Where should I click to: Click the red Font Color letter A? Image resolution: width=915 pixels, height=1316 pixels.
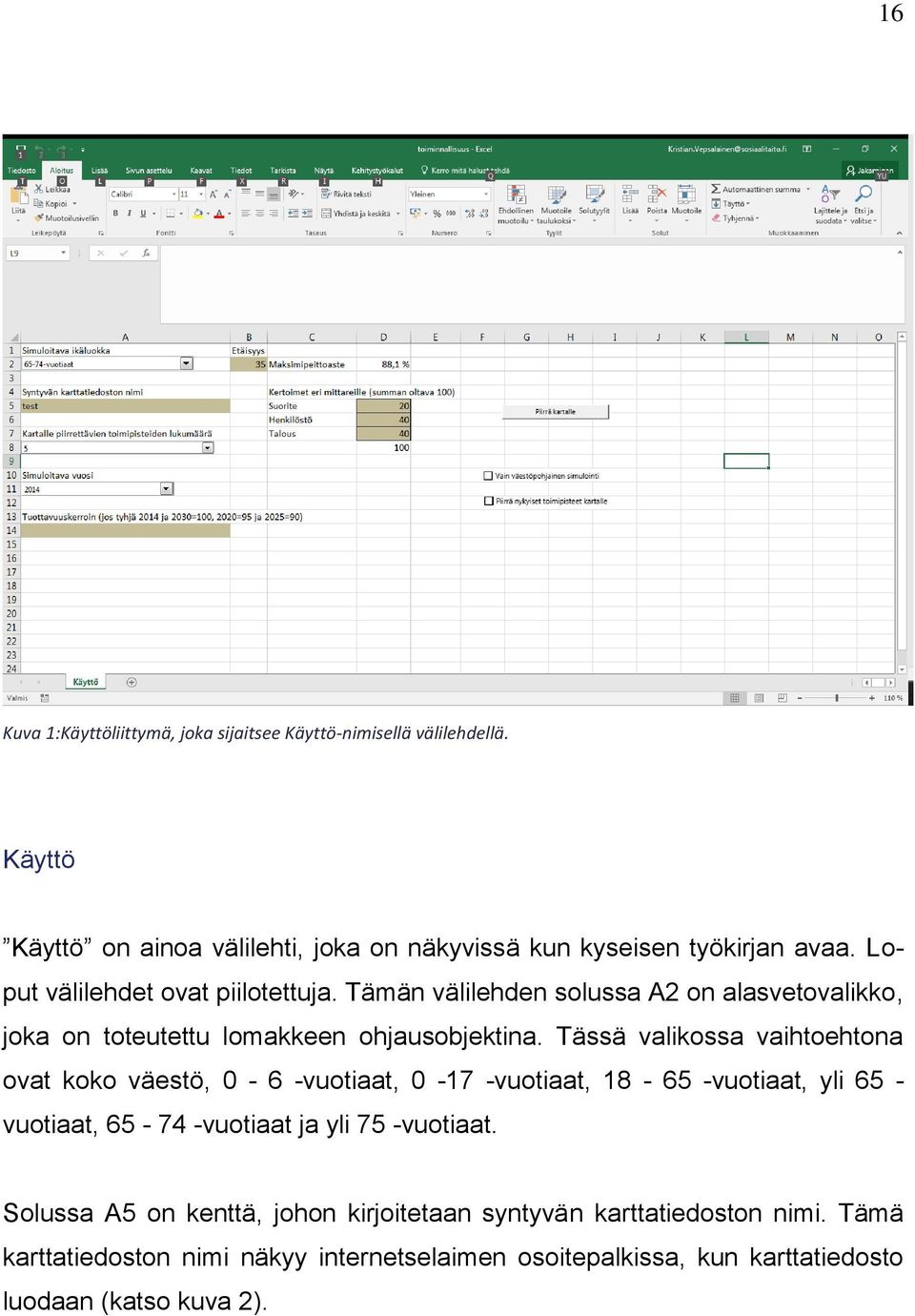pos(218,214)
